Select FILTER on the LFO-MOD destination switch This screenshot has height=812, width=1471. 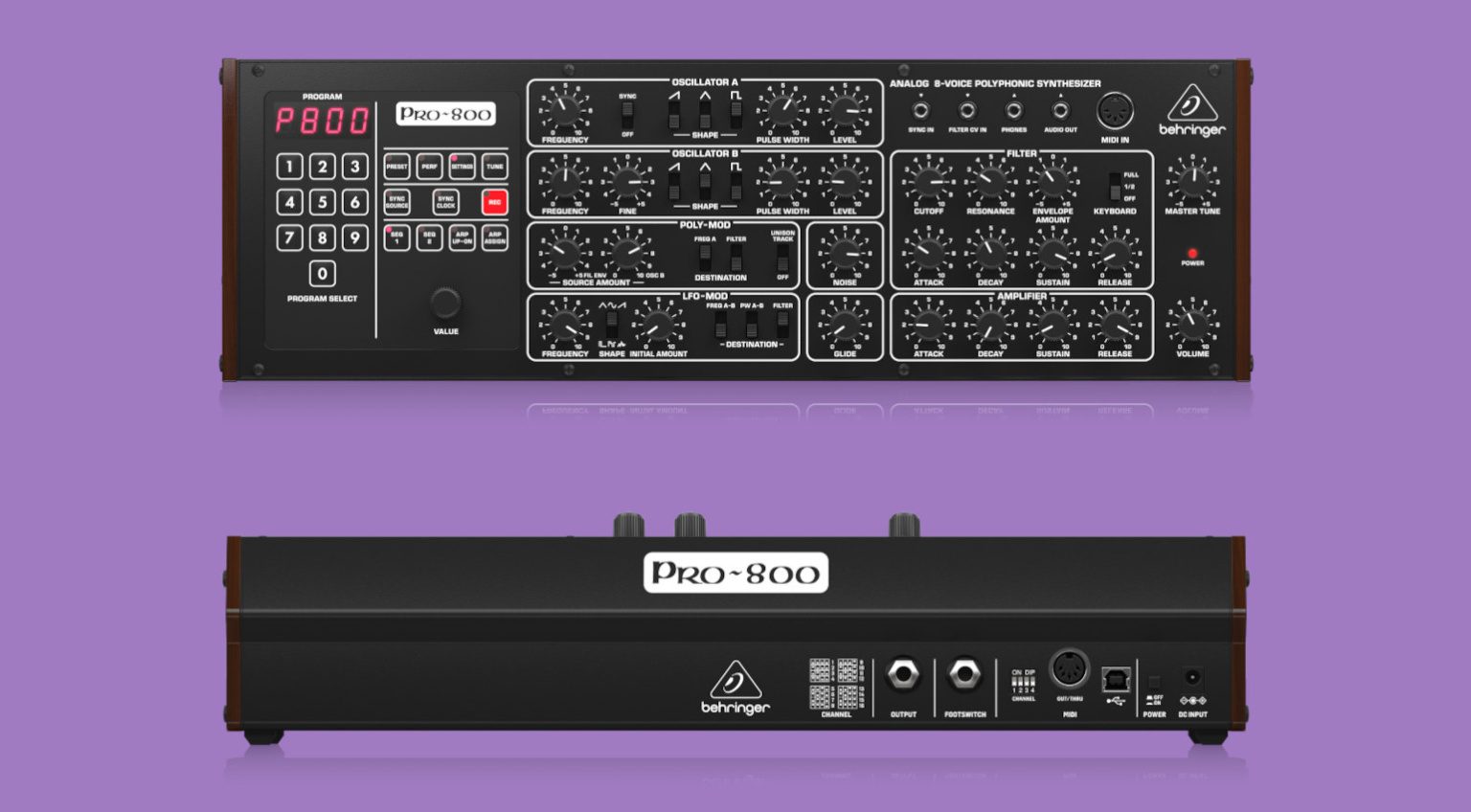(782, 323)
